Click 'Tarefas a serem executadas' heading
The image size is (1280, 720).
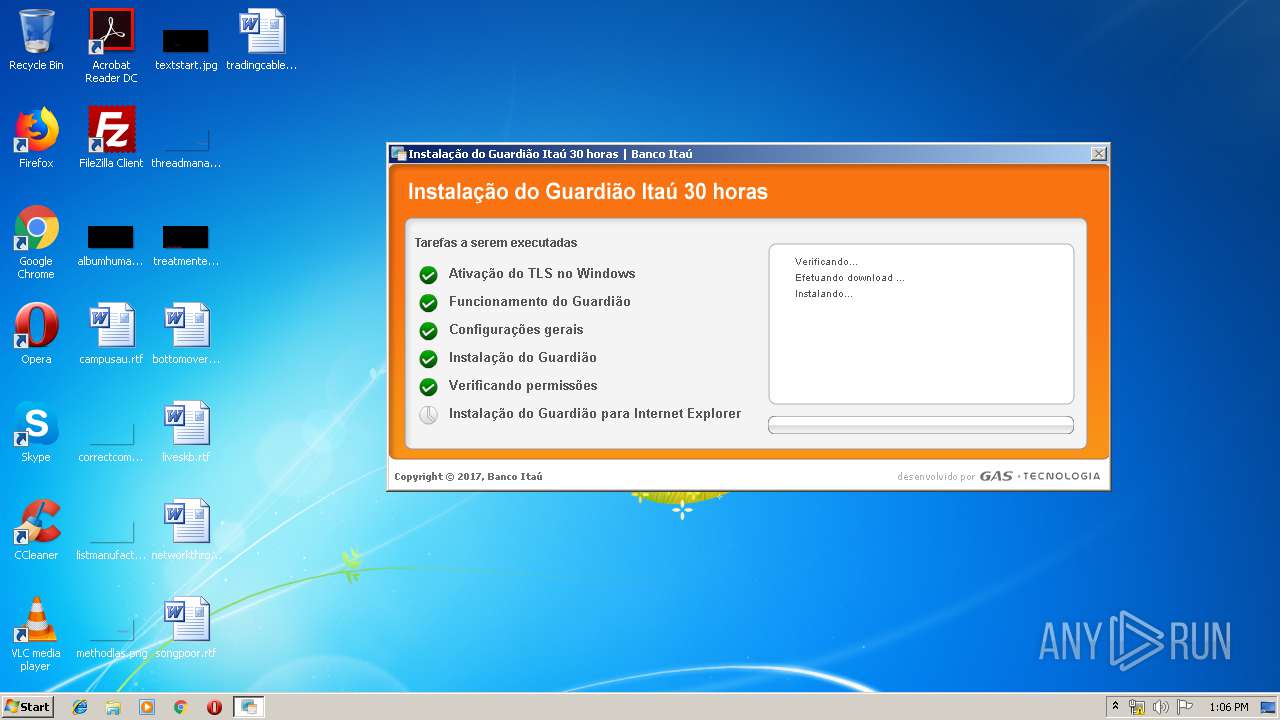point(496,243)
